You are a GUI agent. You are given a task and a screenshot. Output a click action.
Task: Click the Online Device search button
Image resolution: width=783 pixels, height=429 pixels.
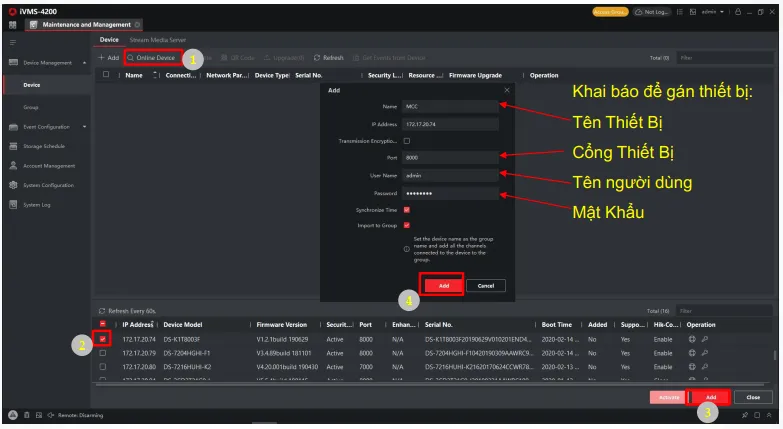[x=150, y=58]
